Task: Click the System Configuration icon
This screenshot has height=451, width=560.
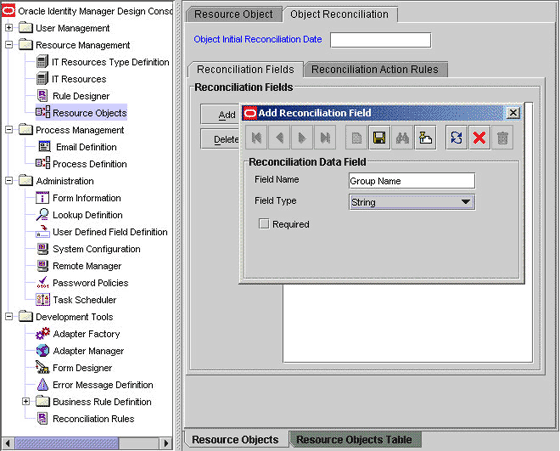Action: click(x=42, y=249)
